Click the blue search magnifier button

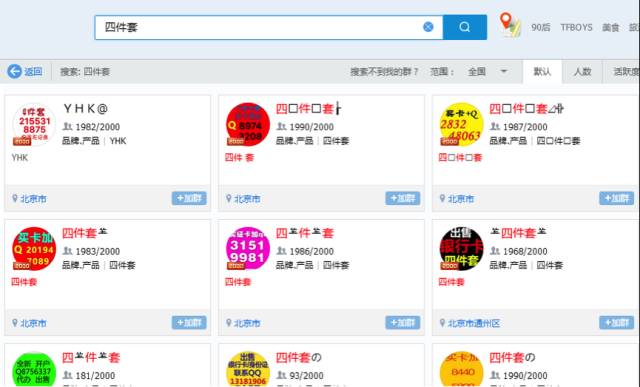tap(464, 27)
